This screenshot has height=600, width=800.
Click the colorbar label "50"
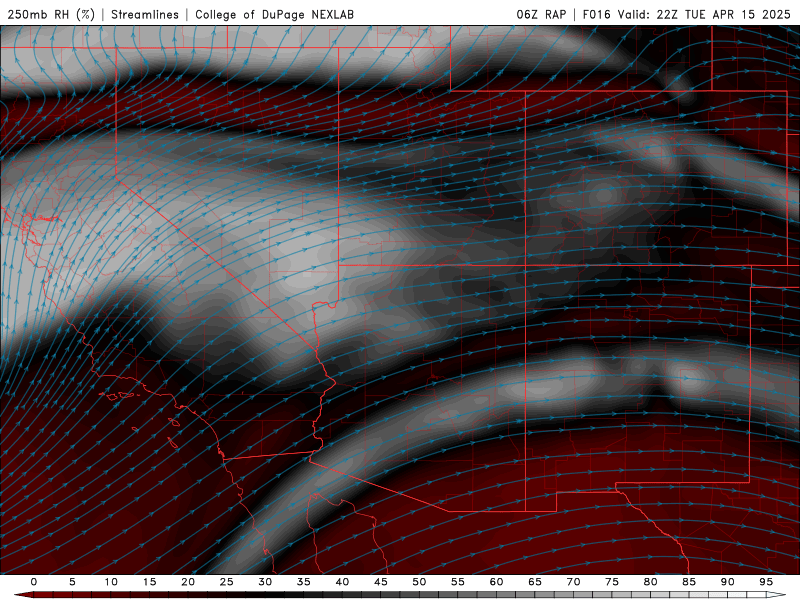tap(419, 582)
